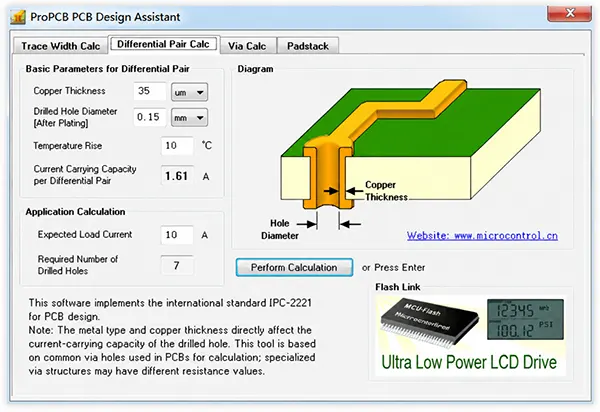The width and height of the screenshot is (600, 412).
Task: Click the Expected Load Current field
Action: [177, 235]
